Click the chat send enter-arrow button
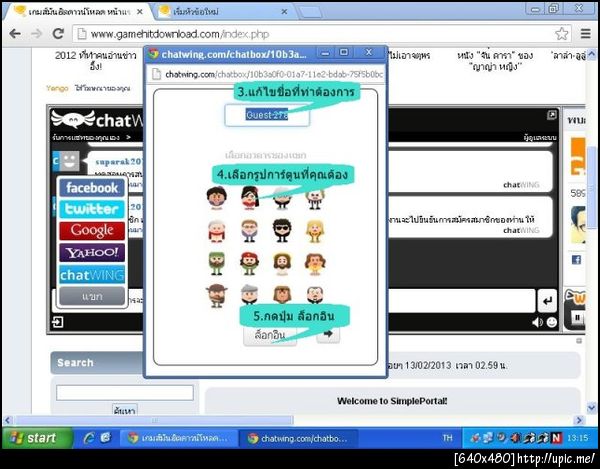 pyautogui.click(x=547, y=301)
